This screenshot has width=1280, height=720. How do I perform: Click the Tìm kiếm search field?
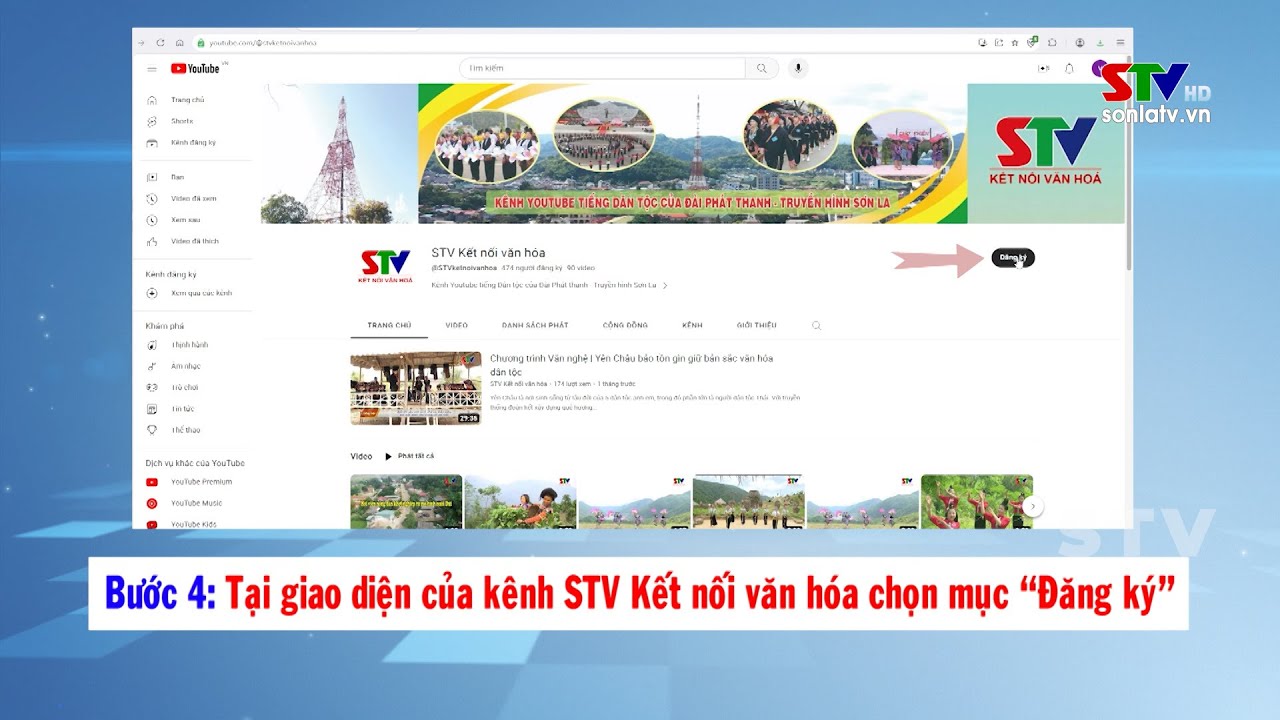point(603,68)
